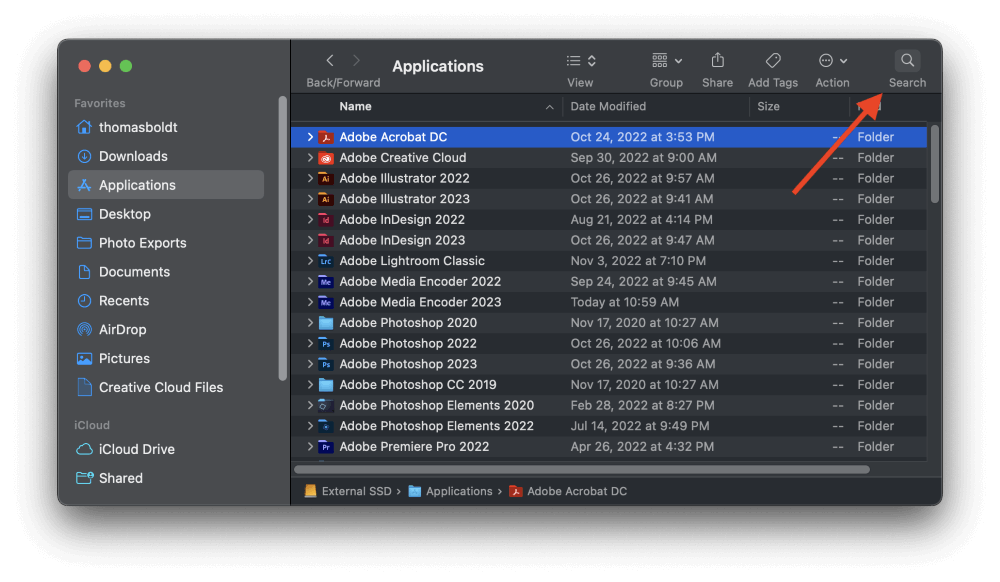Expand the Adobe Photoshop Elements 2020 folder
This screenshot has height=582, width=1000.
pyautogui.click(x=310, y=405)
